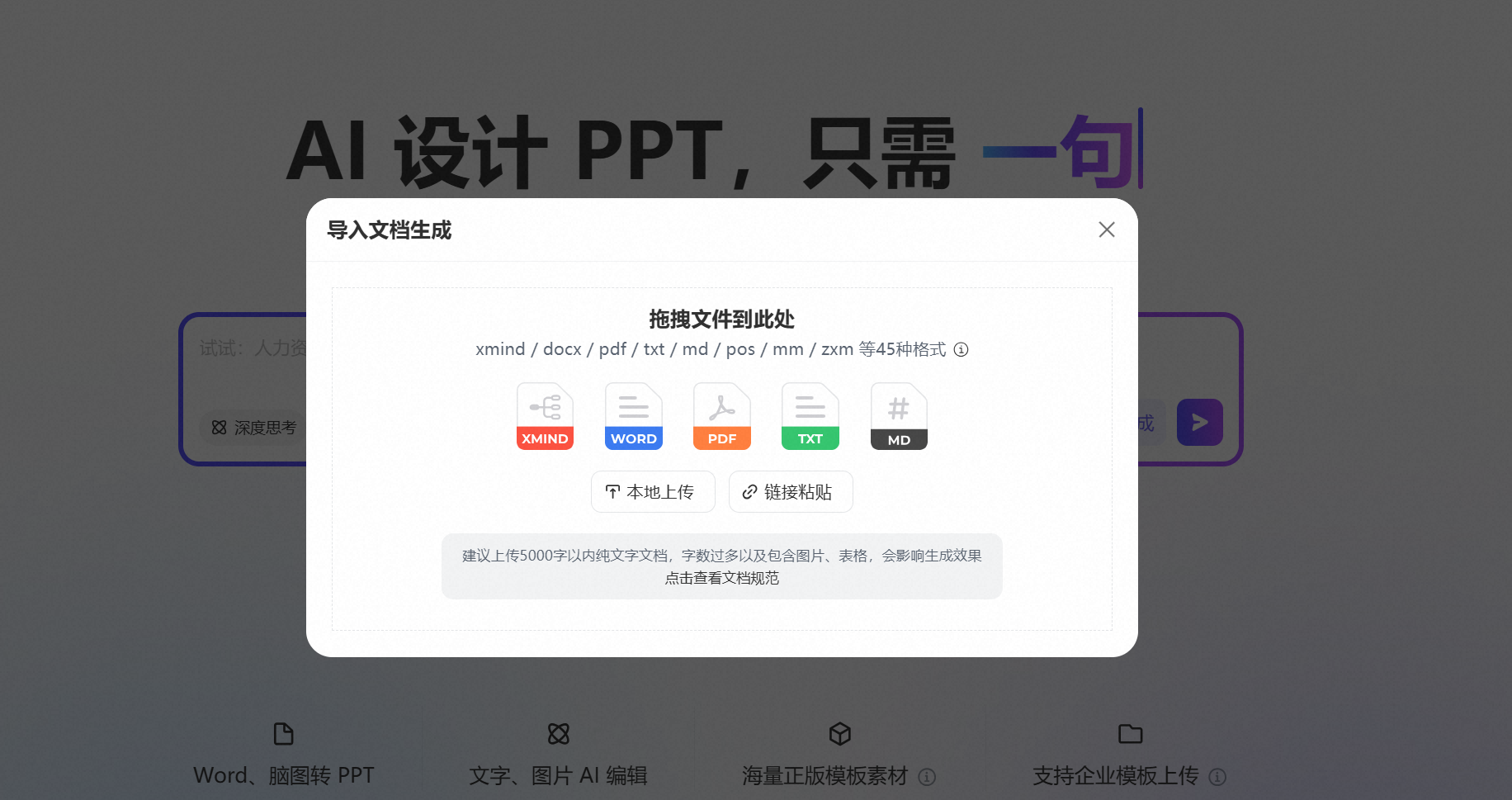The height and width of the screenshot is (800, 1512).
Task: Open the info tooltip next to 45种格式
Action: click(962, 349)
